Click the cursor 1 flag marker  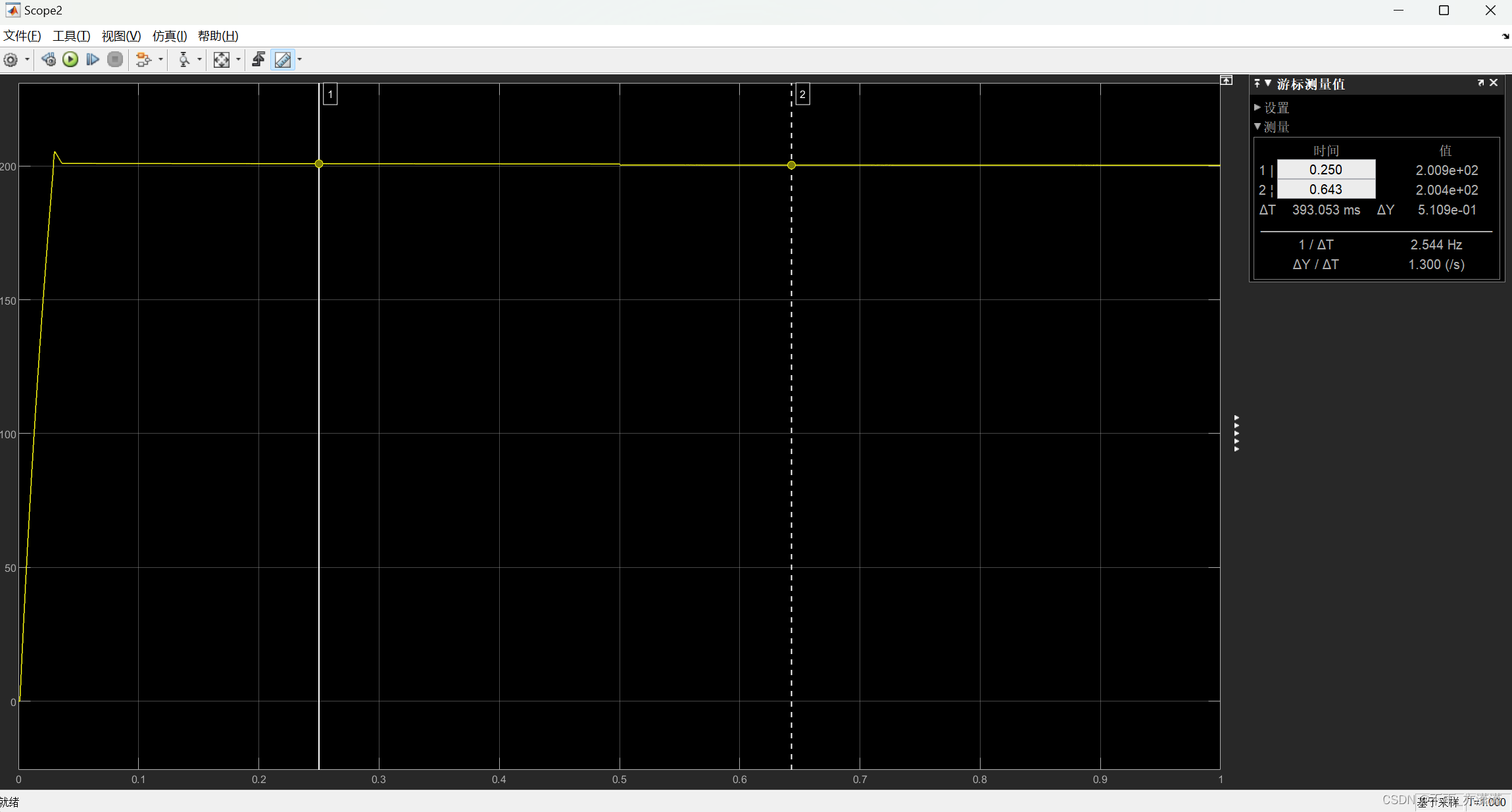(x=330, y=94)
